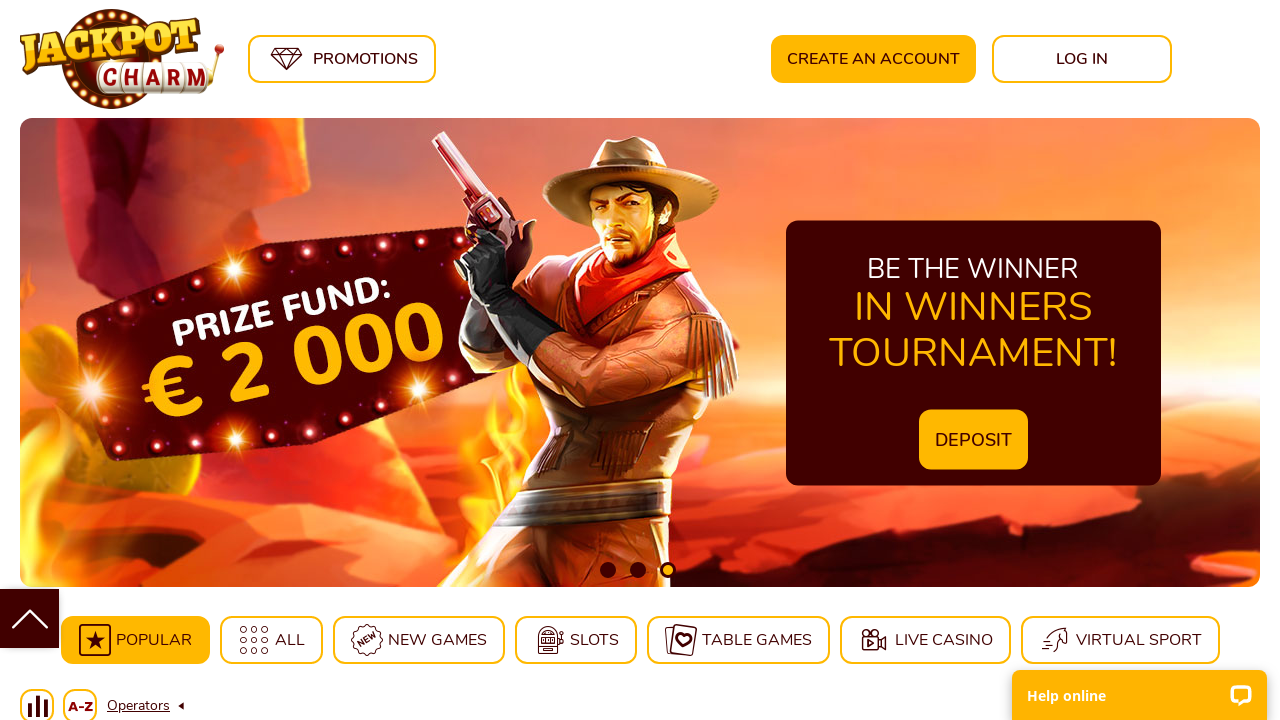The image size is (1280, 720).
Task: Open the Virtual Sport category
Action: tap(1120, 640)
